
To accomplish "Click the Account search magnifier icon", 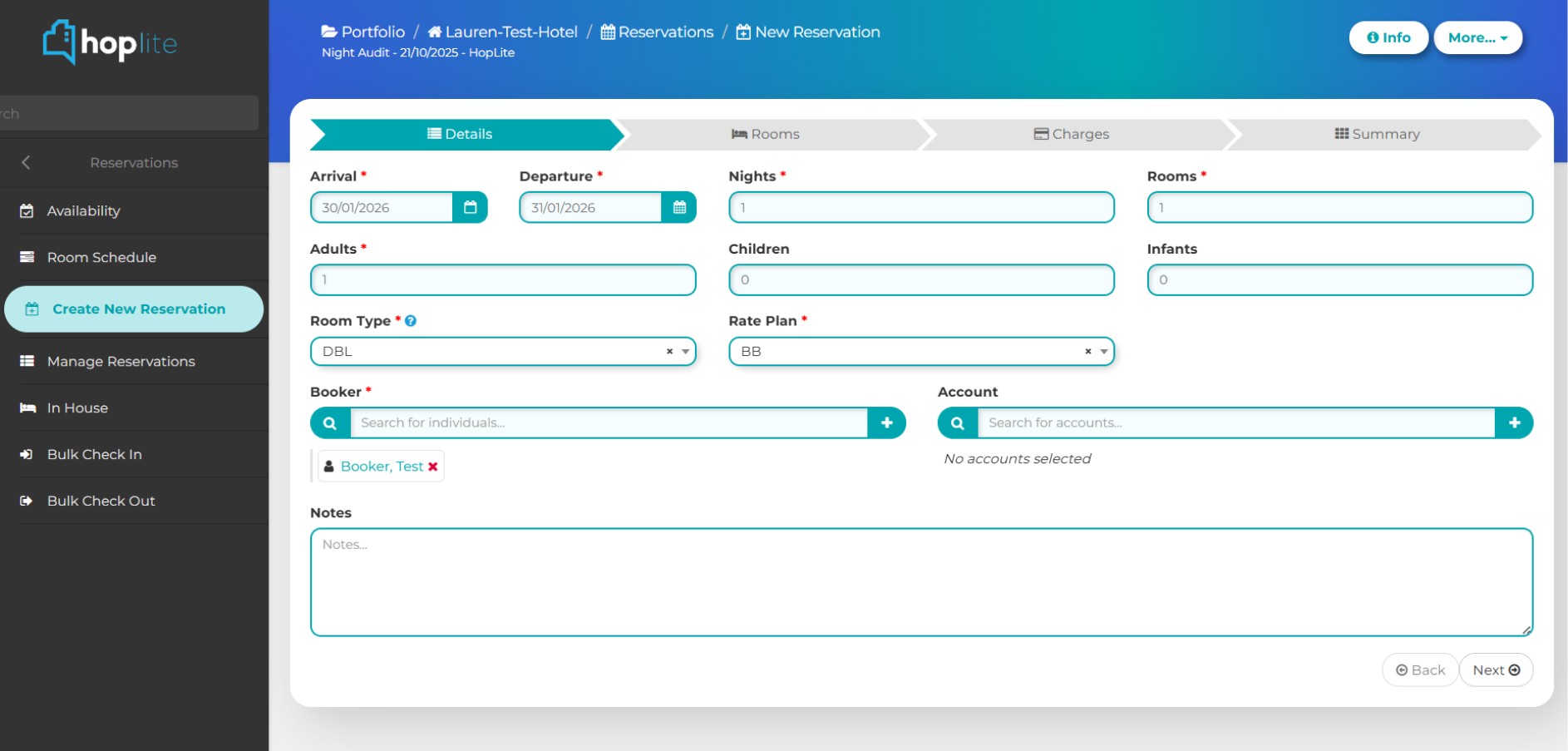I will [958, 423].
